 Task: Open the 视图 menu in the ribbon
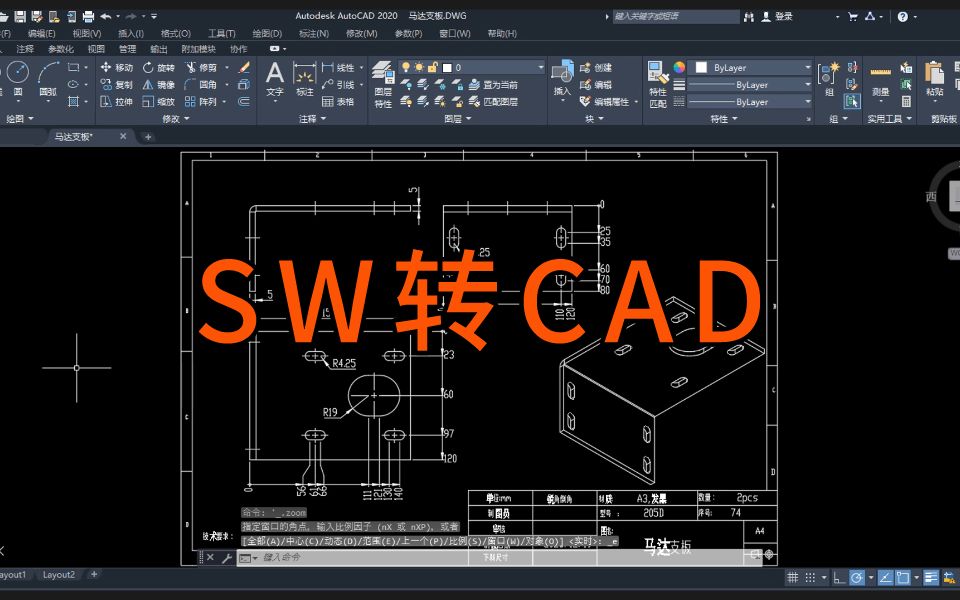84,31
